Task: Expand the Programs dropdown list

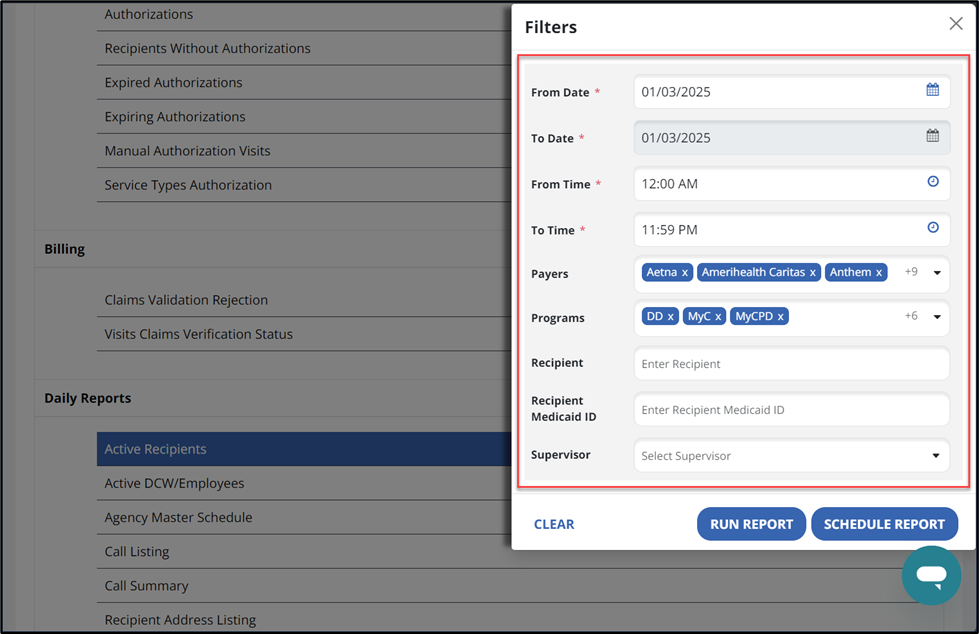Action: click(x=937, y=317)
